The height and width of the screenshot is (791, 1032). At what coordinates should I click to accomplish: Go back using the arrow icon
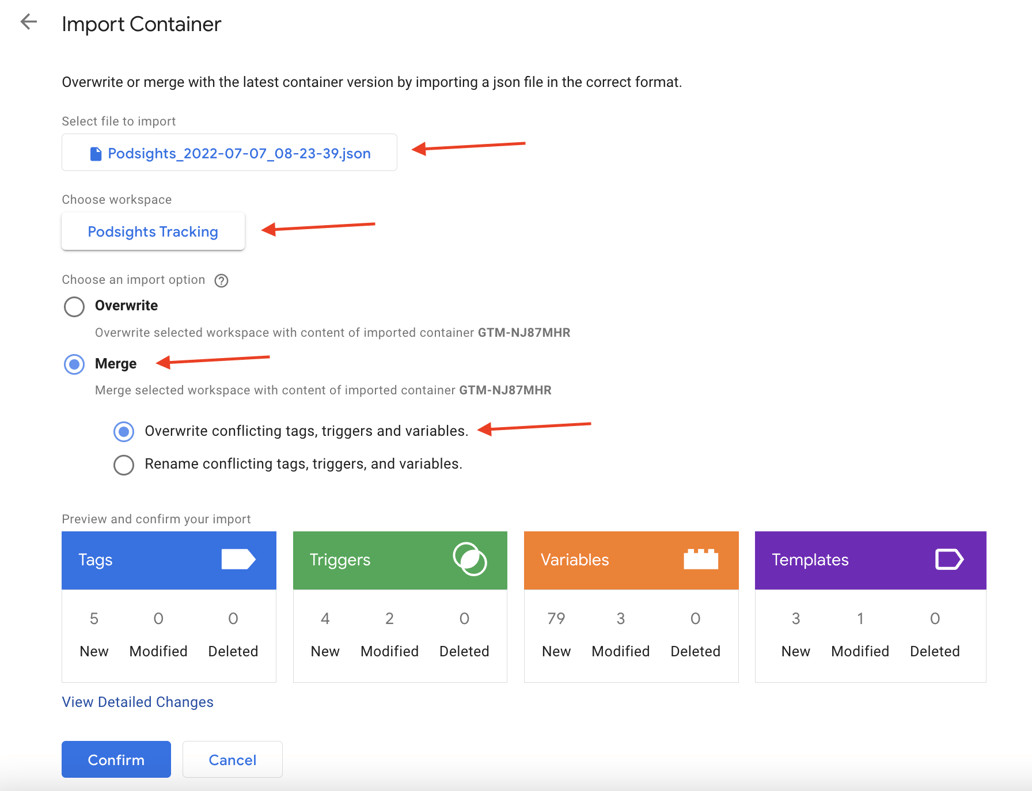tap(28, 22)
